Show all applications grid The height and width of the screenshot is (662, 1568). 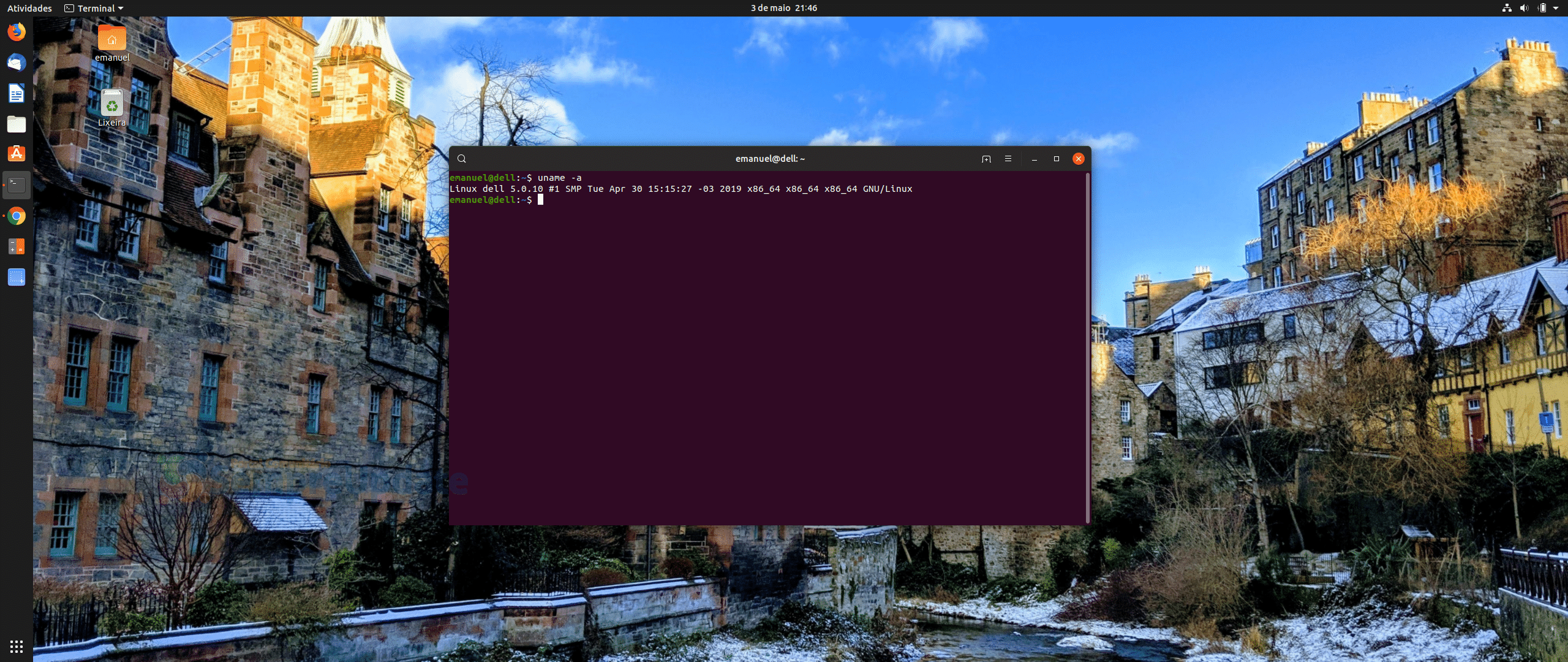[x=17, y=646]
